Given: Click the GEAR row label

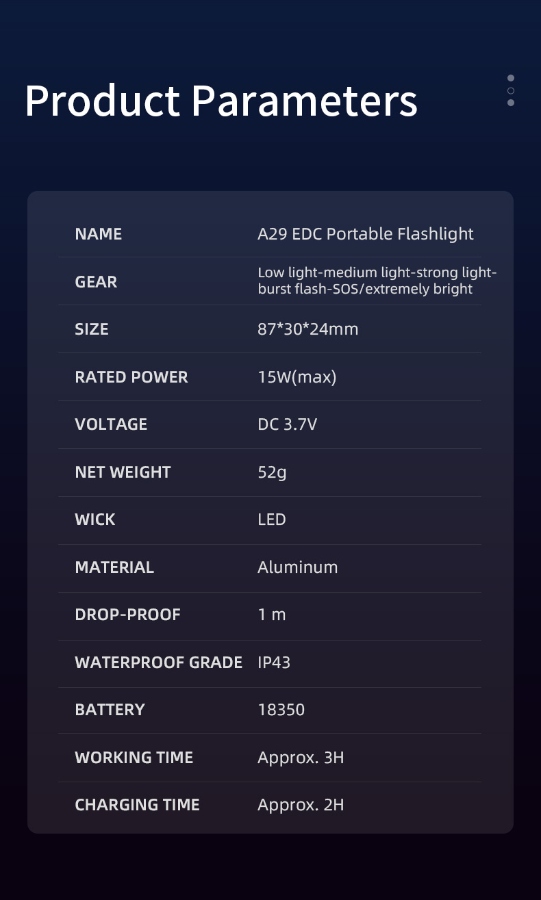Looking at the screenshot, I should 96,282.
